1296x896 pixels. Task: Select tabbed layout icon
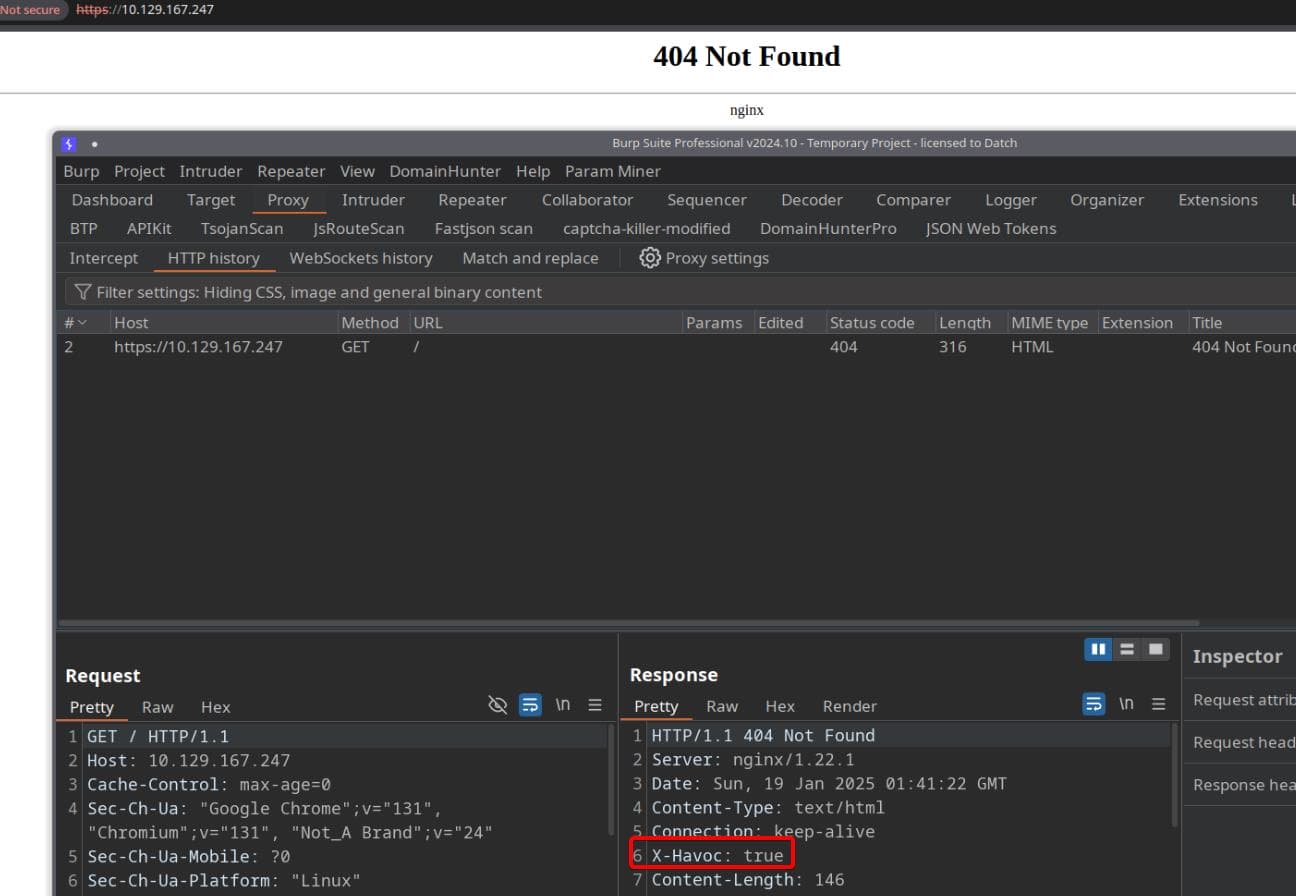[1156, 649]
